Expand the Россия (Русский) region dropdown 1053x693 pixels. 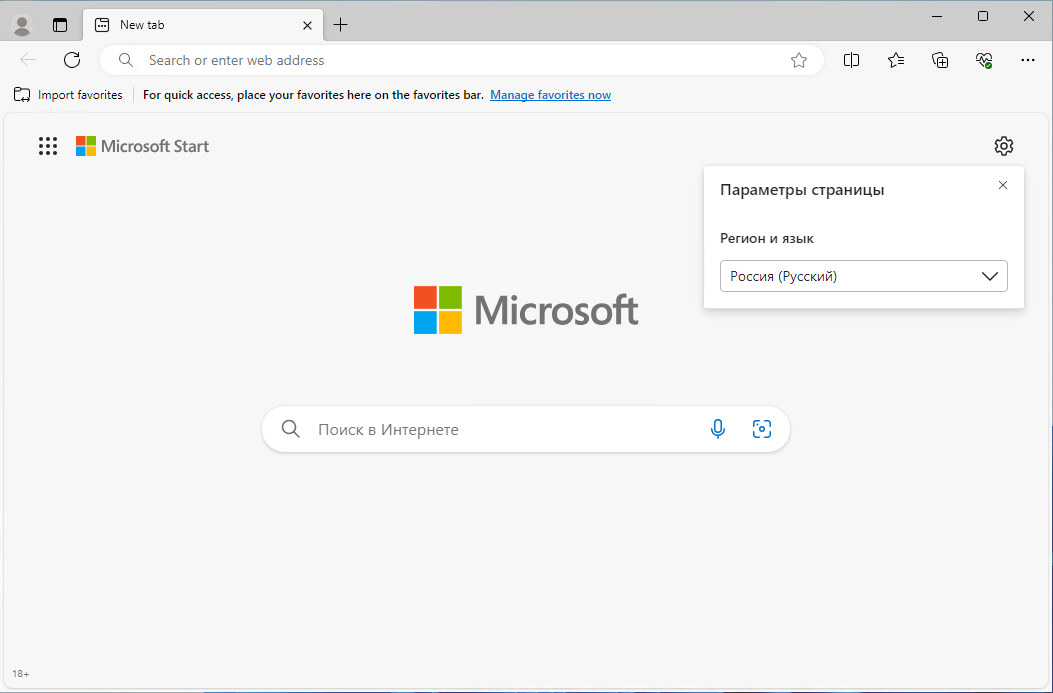(864, 276)
